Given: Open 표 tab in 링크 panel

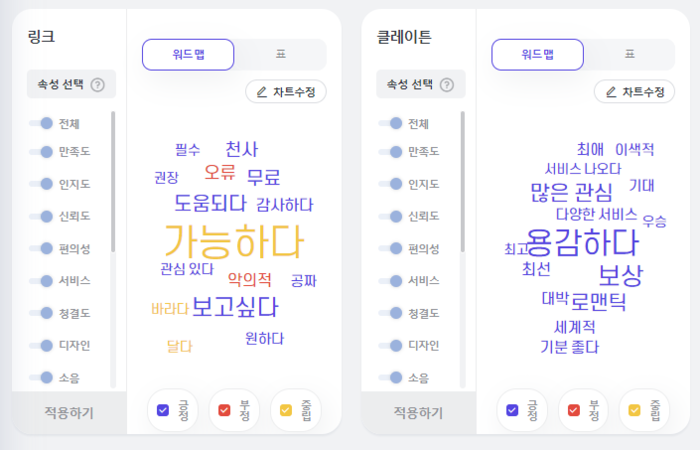Looking at the screenshot, I should click(280, 54).
